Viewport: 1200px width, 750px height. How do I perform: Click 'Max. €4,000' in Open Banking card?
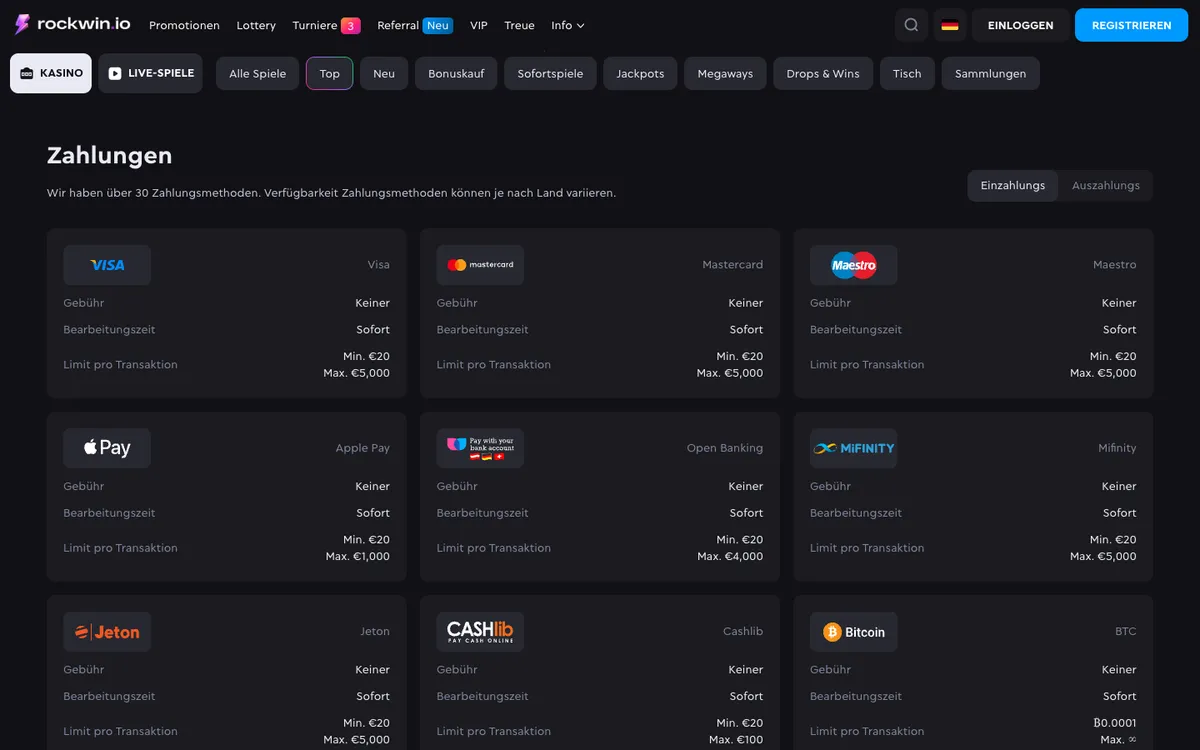730,556
